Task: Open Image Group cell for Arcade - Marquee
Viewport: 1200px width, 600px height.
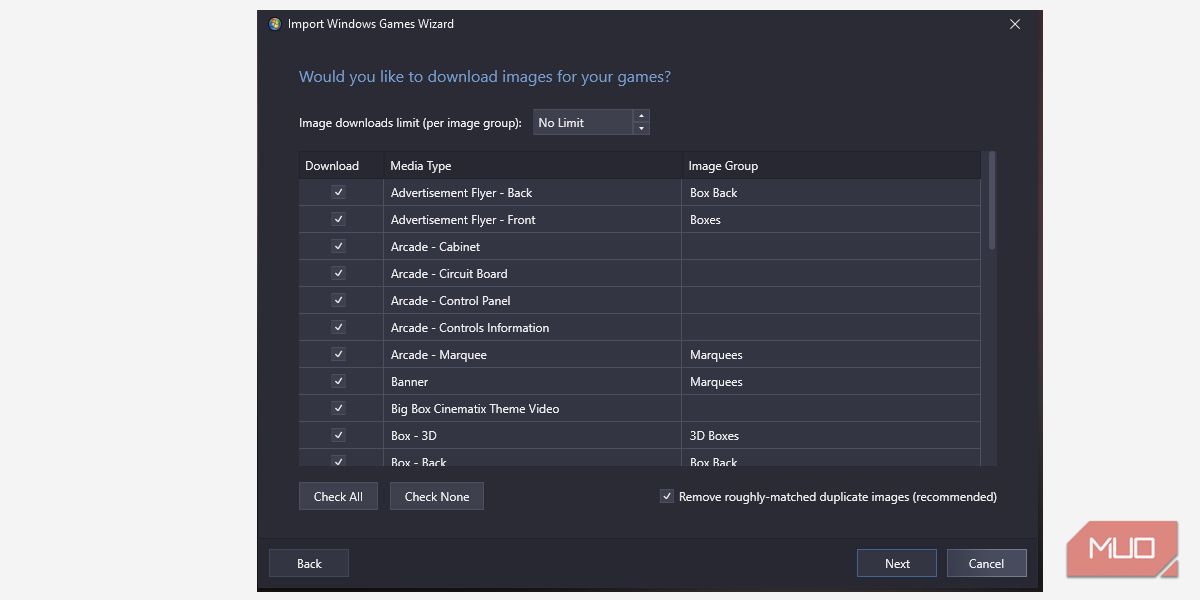Action: click(x=830, y=354)
